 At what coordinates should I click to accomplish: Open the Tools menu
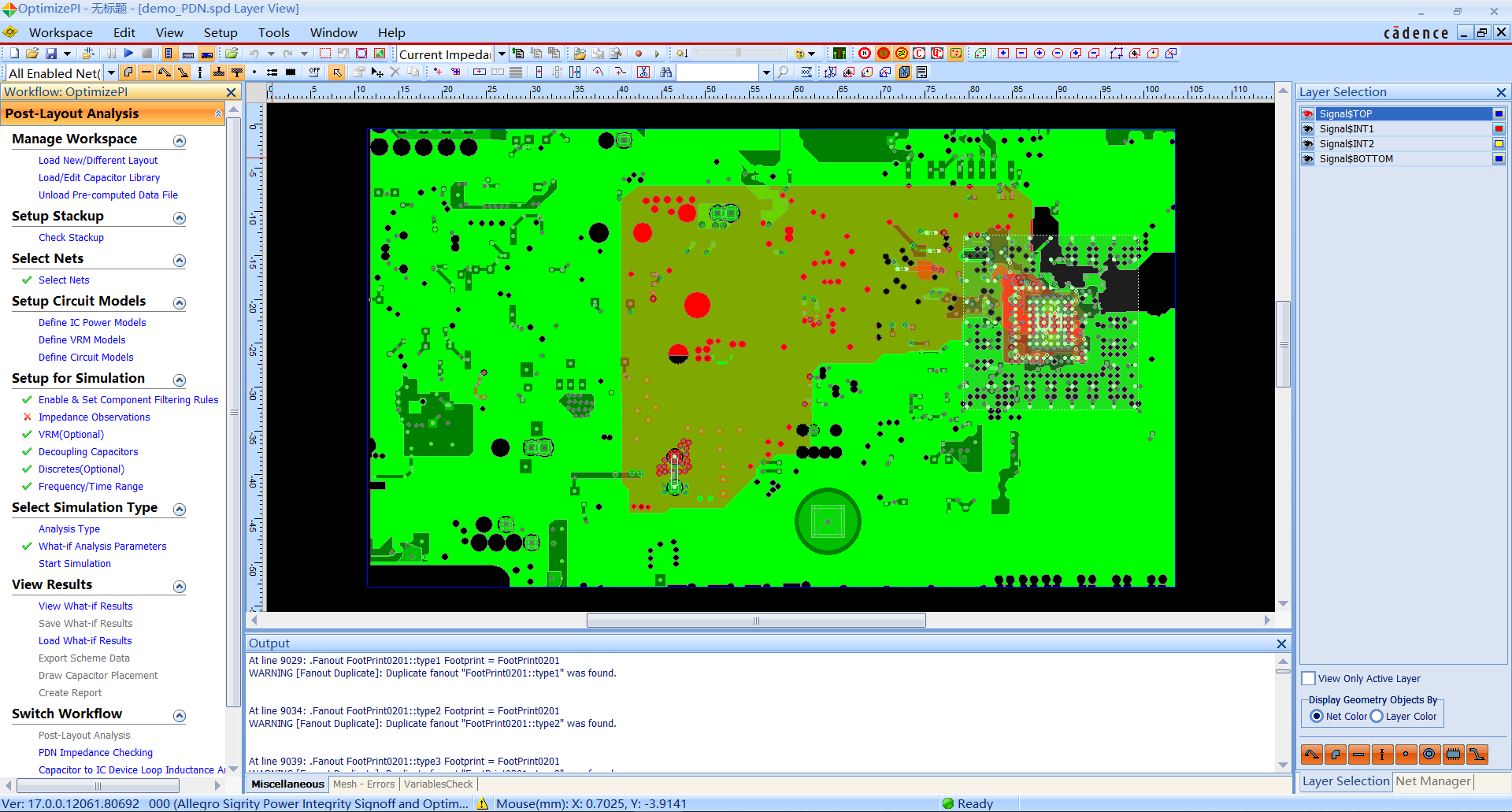(273, 32)
